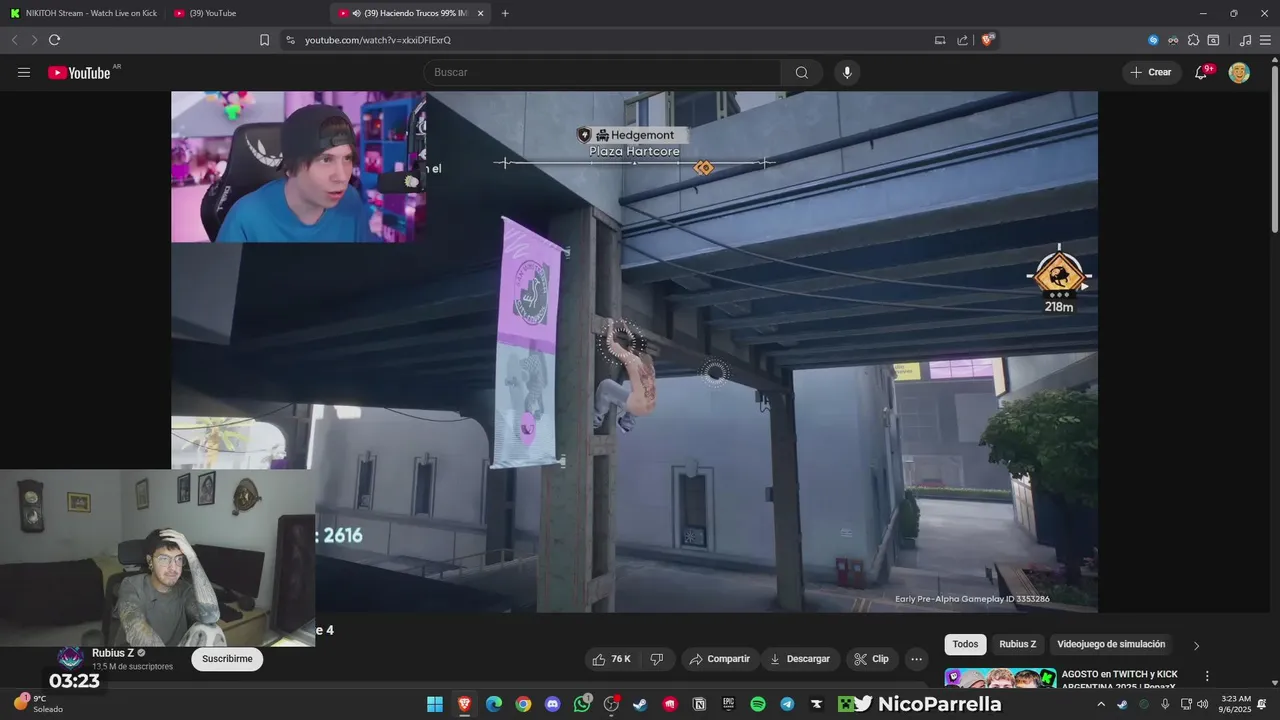Open YouTube notifications bell

pyautogui.click(x=1201, y=72)
